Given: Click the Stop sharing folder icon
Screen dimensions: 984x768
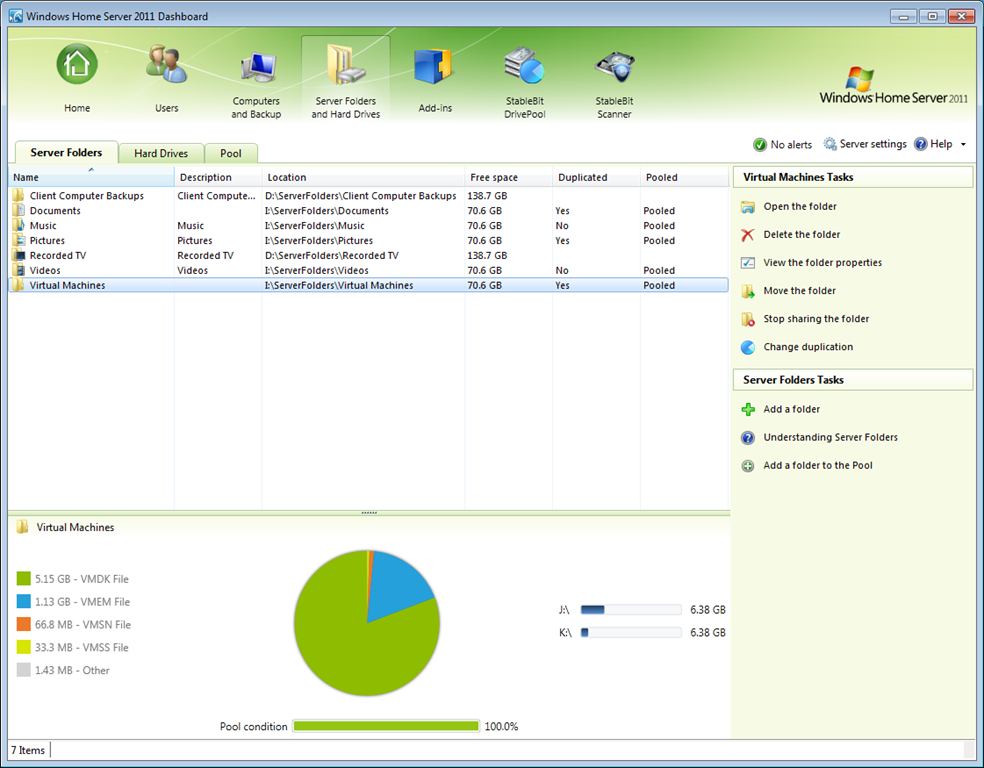Looking at the screenshot, I should pos(747,319).
